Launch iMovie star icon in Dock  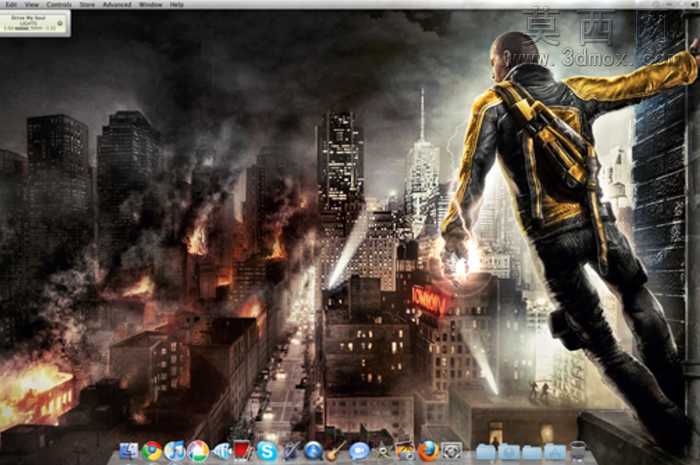point(383,451)
